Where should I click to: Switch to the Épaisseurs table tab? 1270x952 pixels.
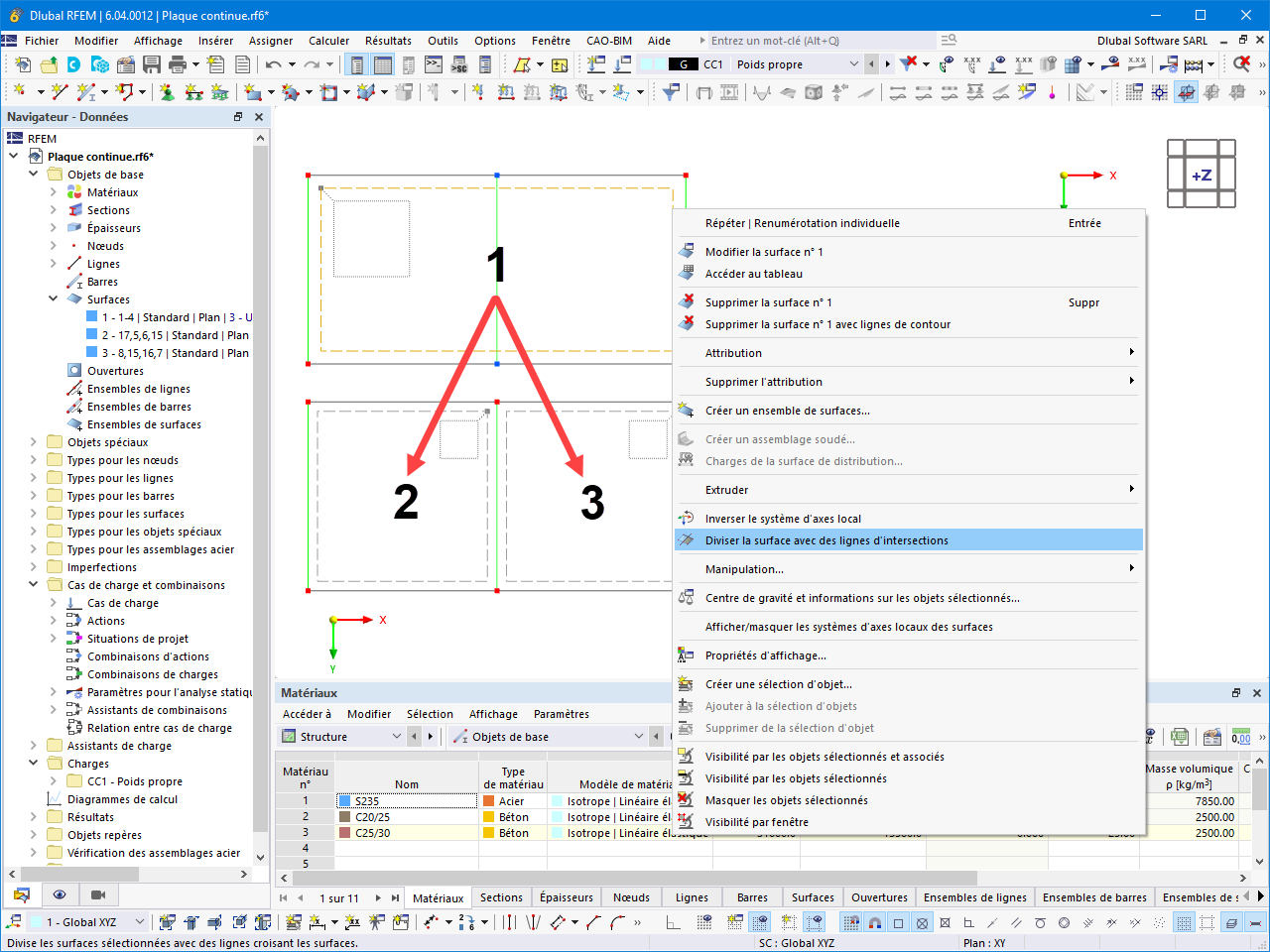[x=567, y=897]
